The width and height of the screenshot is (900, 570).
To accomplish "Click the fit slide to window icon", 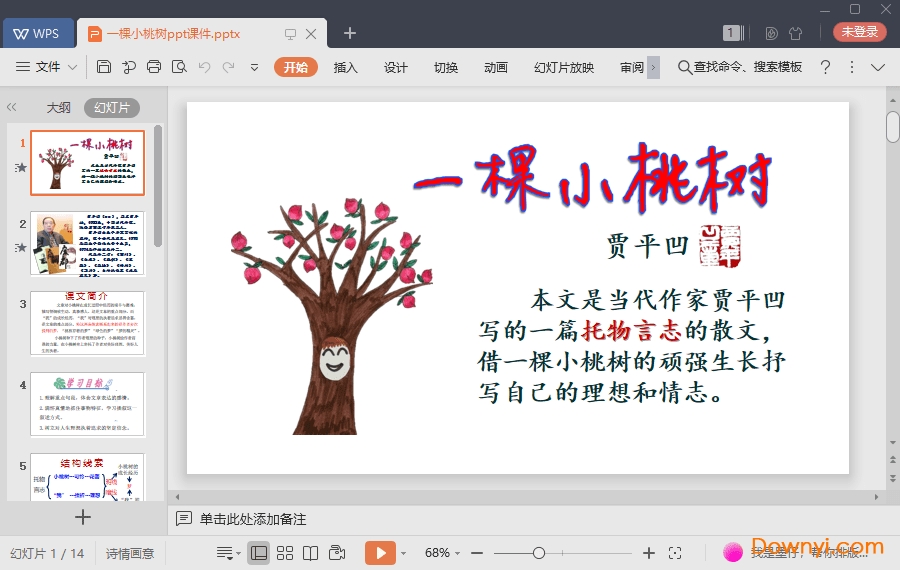I will 675,553.
